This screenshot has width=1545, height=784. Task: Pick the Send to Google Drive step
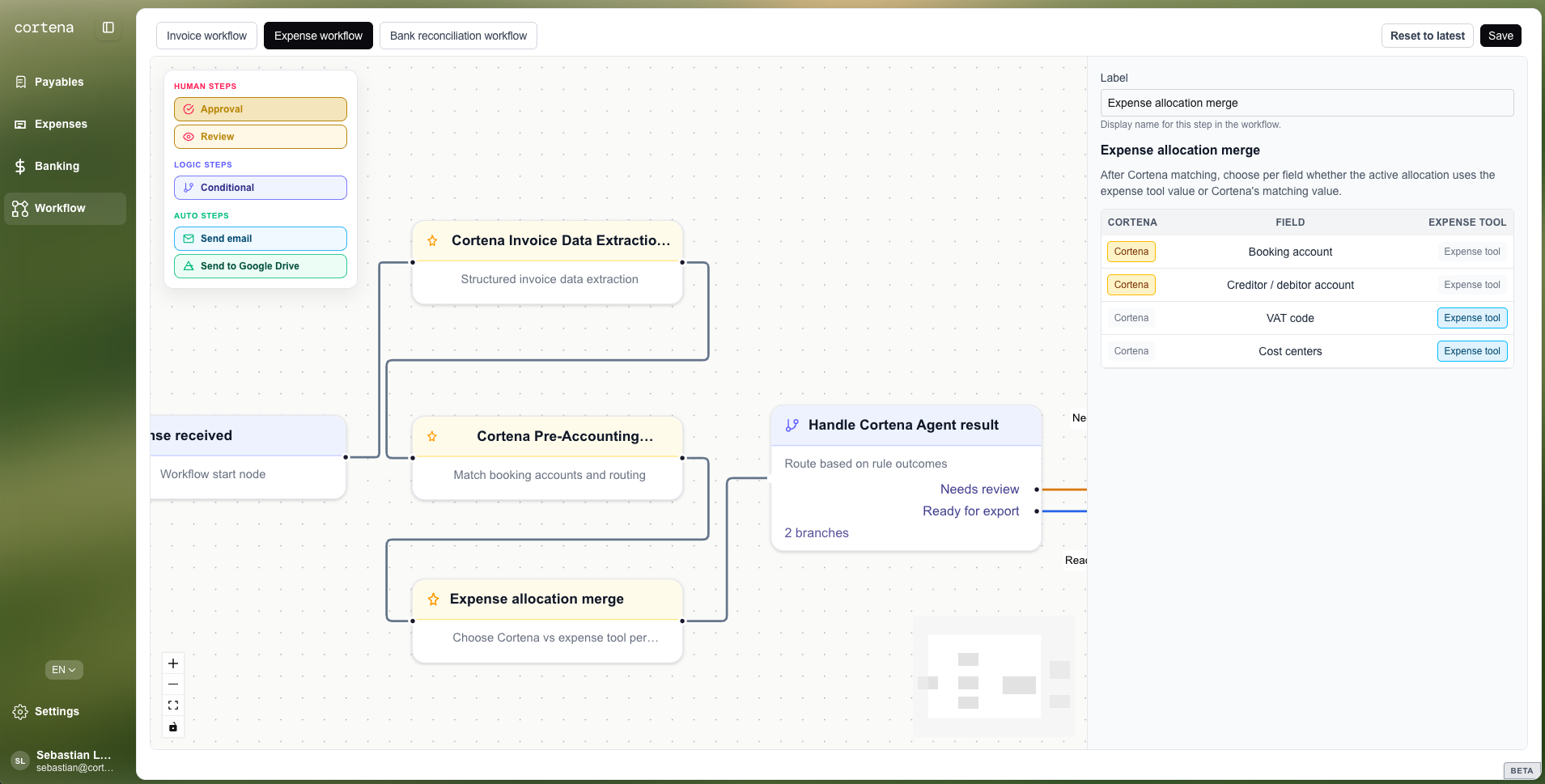click(261, 266)
